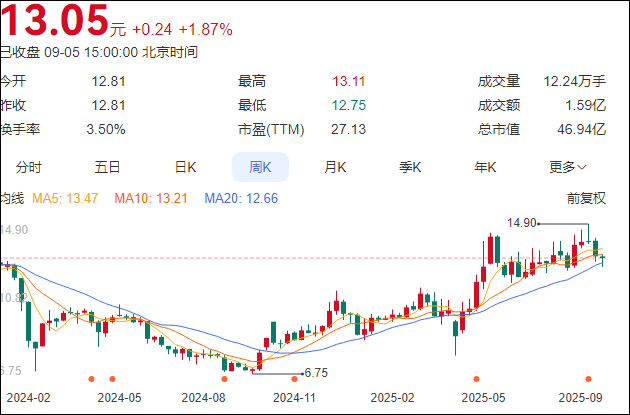Image resolution: width=630 pixels, height=415 pixels.
Task: Click the 市盈(TTM) value 27.13
Action: [x=349, y=129]
